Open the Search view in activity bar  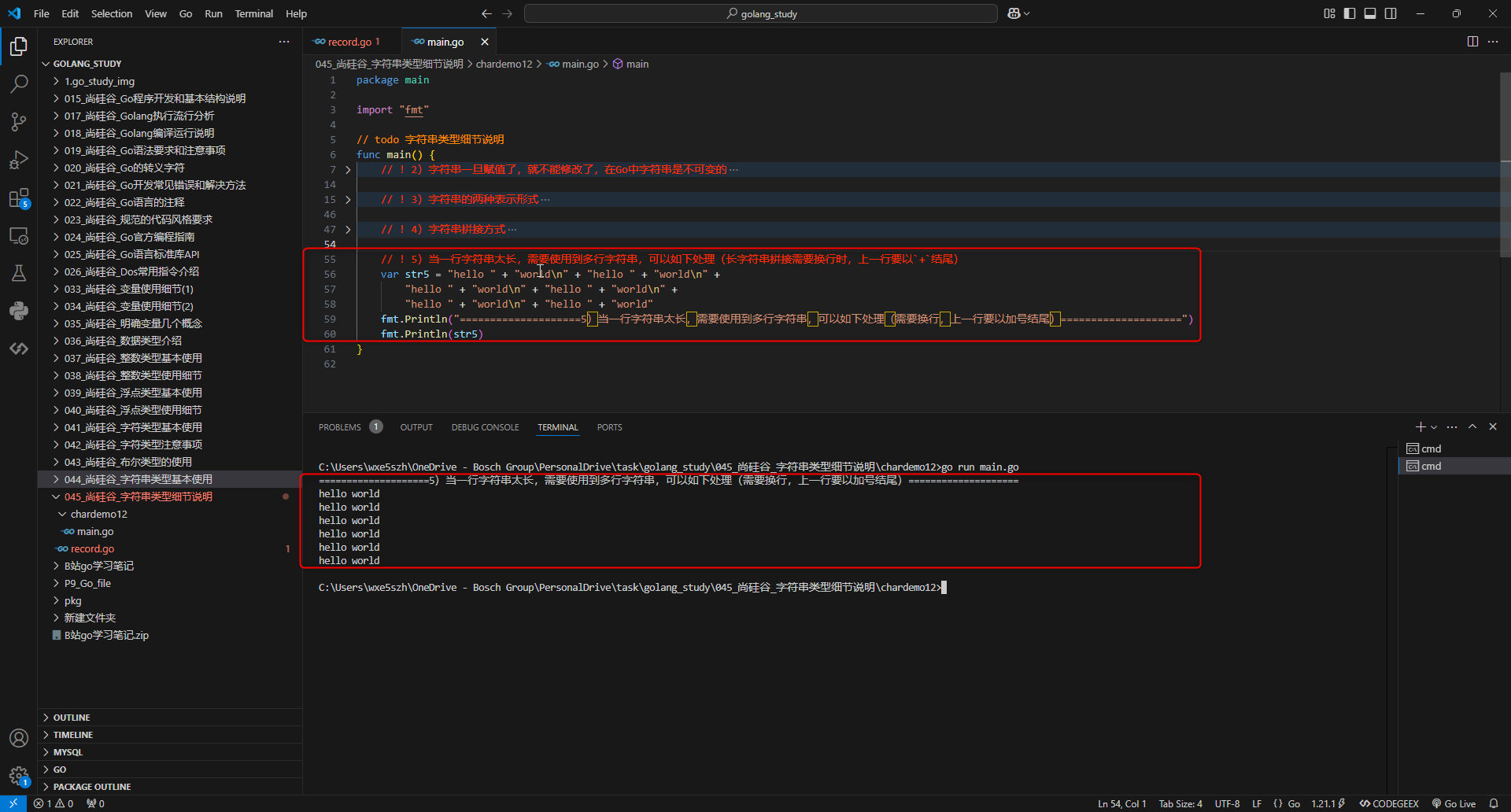19,84
